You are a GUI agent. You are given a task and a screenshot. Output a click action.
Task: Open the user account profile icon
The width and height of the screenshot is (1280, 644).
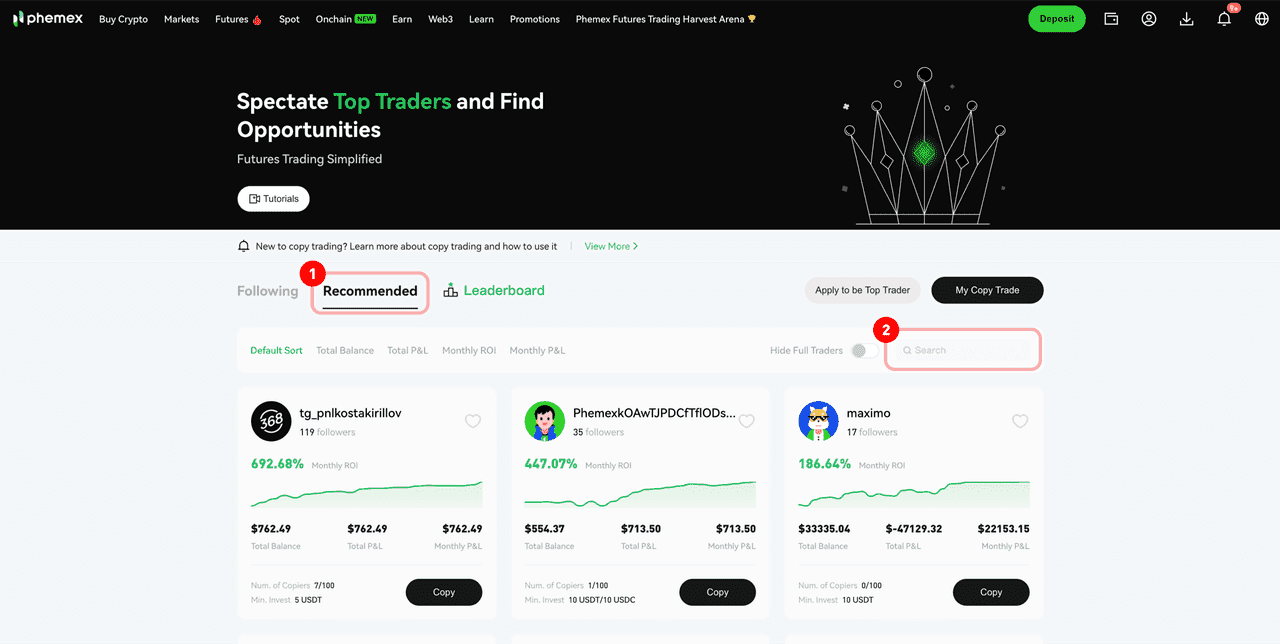pos(1149,19)
